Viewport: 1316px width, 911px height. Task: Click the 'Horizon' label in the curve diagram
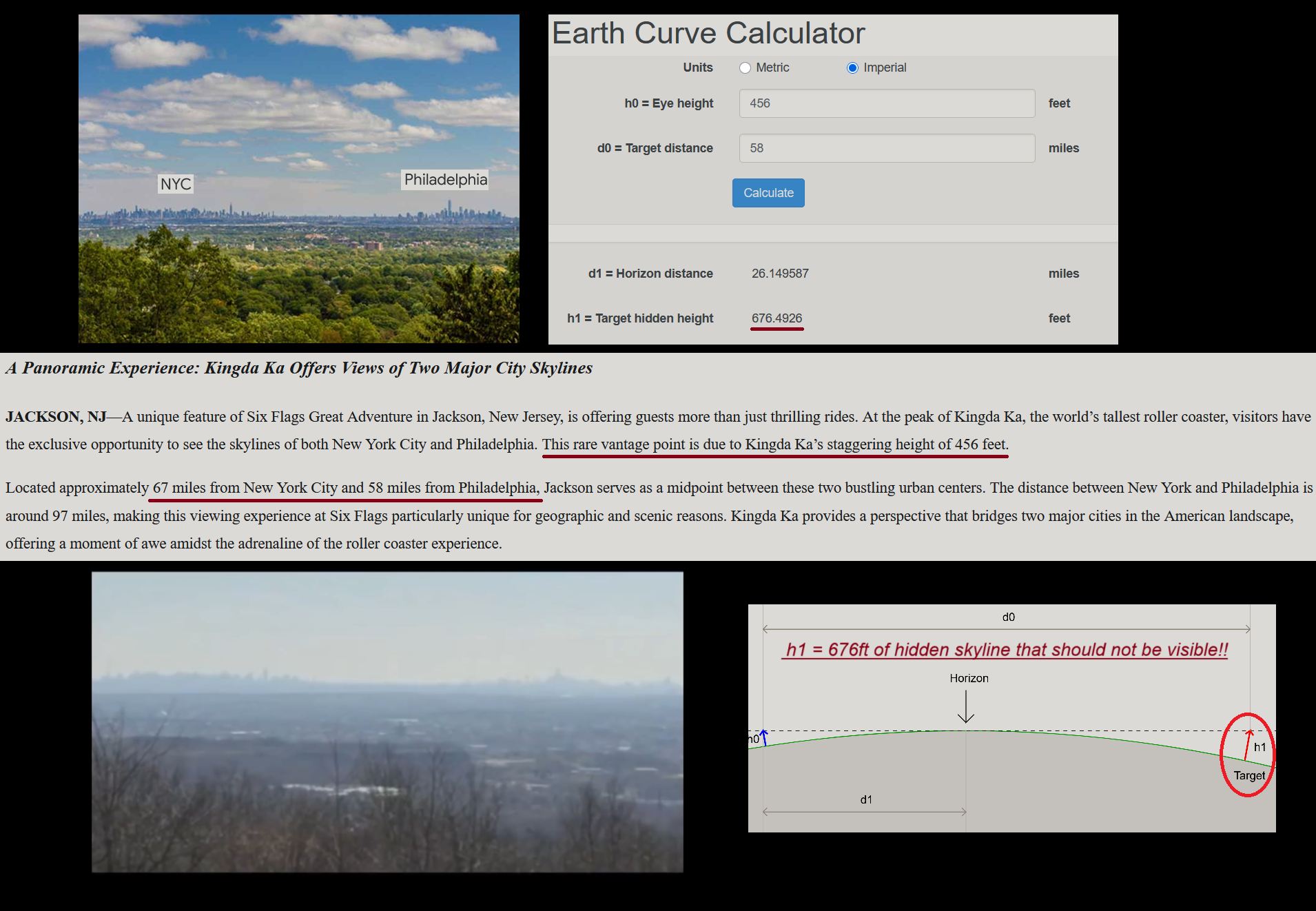click(x=969, y=678)
